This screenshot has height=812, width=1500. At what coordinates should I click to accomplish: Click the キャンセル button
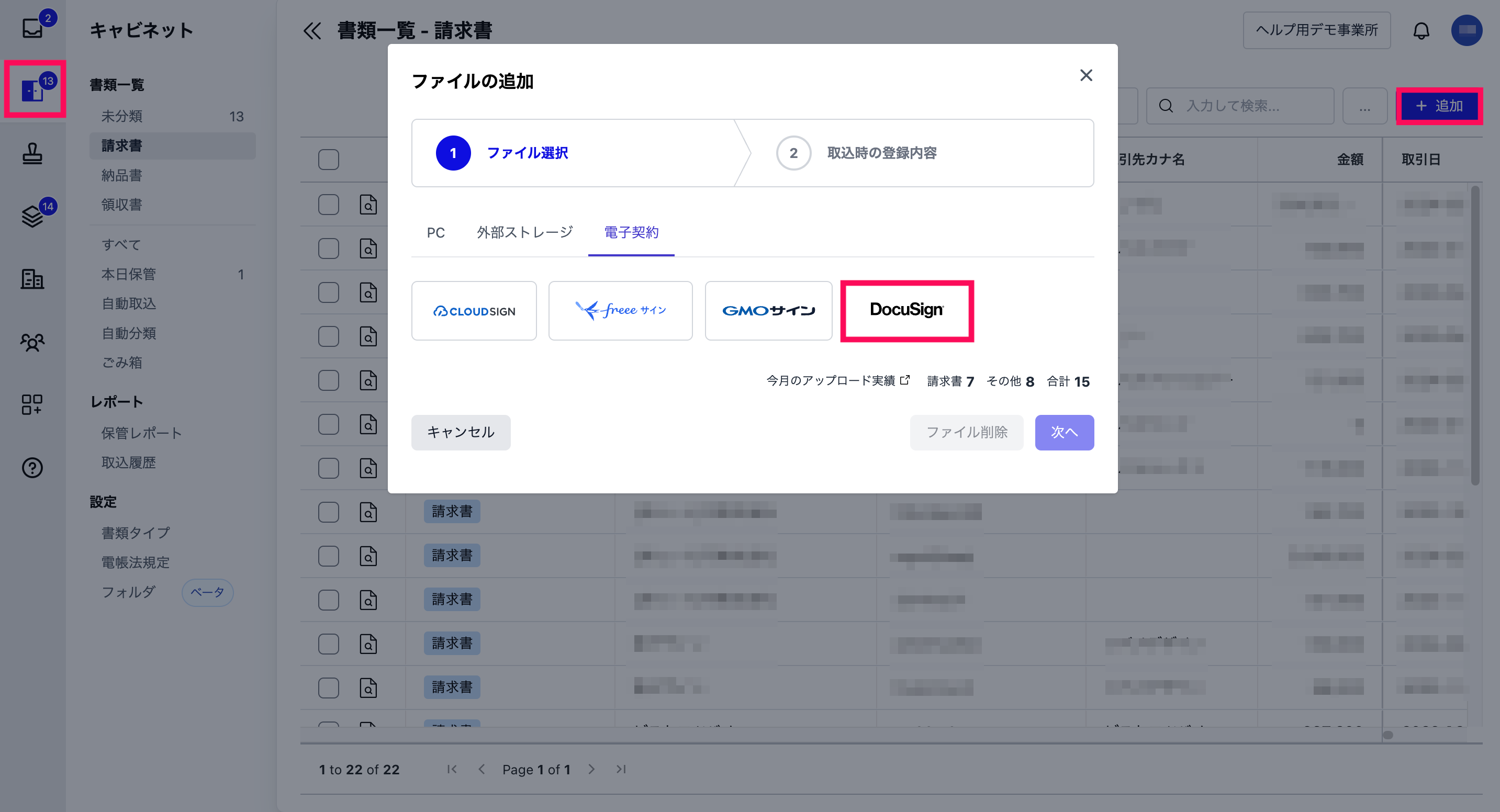[461, 433]
